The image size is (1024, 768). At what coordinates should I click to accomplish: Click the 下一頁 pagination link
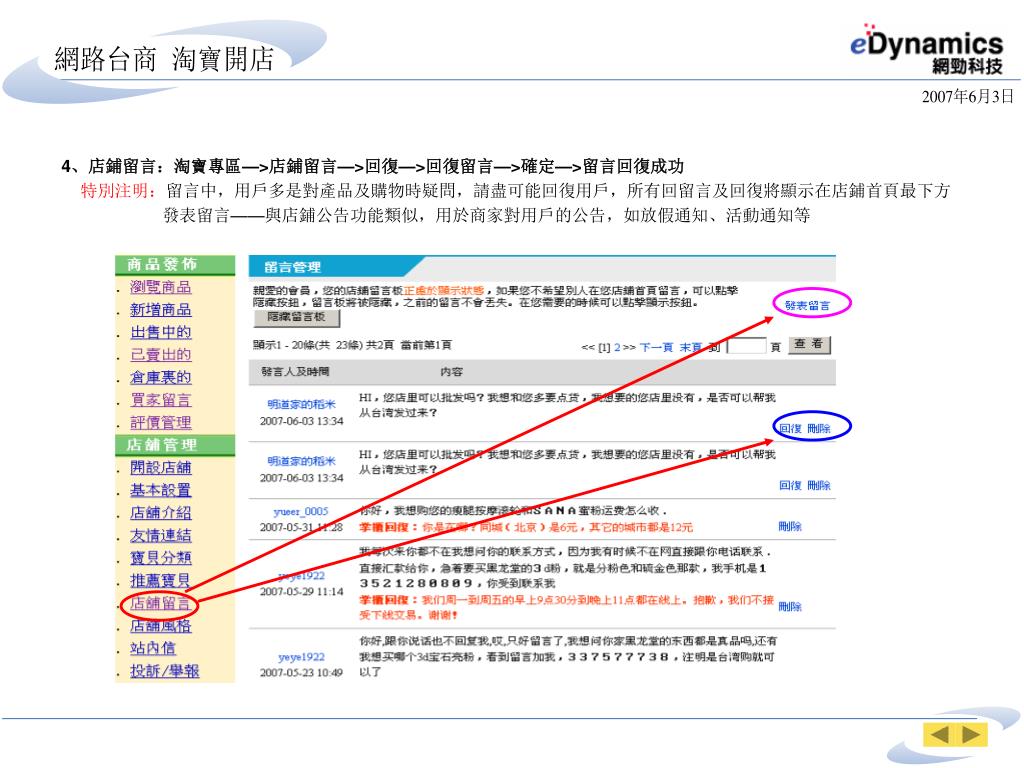click(656, 347)
